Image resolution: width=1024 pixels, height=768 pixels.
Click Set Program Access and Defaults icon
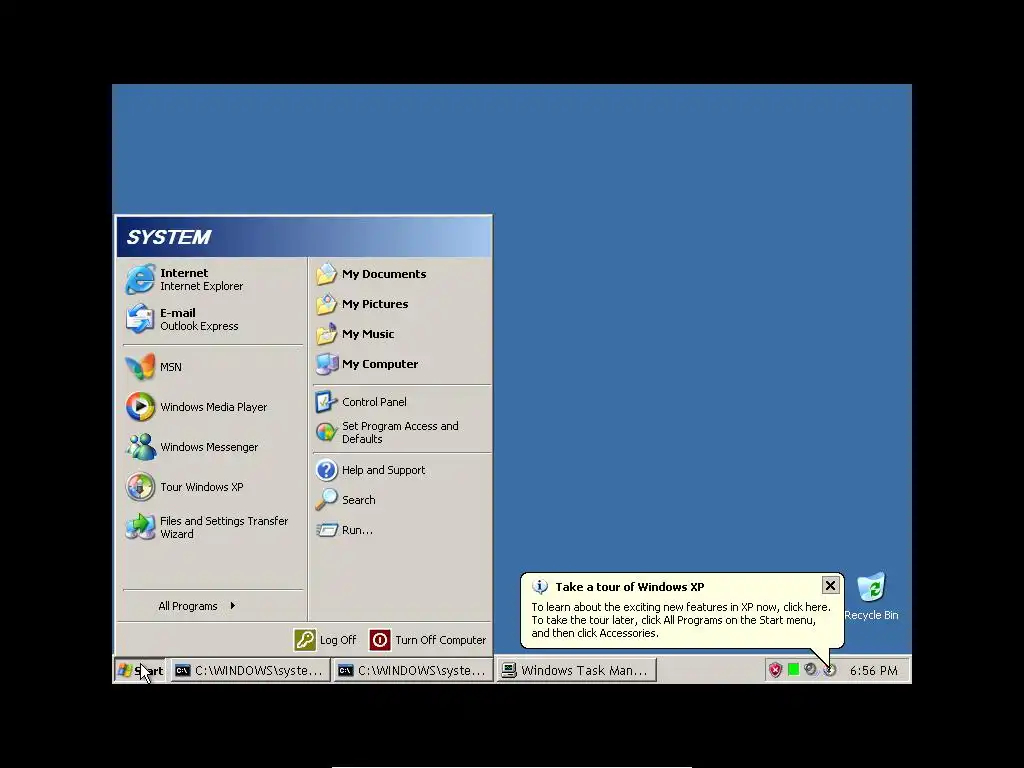327,432
